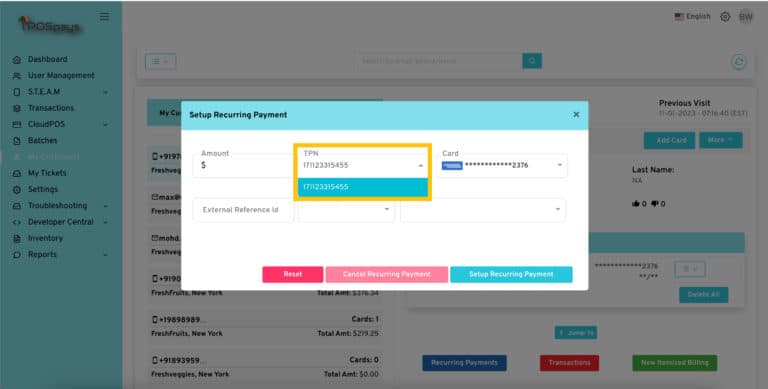This screenshot has height=389, width=768.
Task: Open the TPN dropdown field
Action: coord(362,166)
